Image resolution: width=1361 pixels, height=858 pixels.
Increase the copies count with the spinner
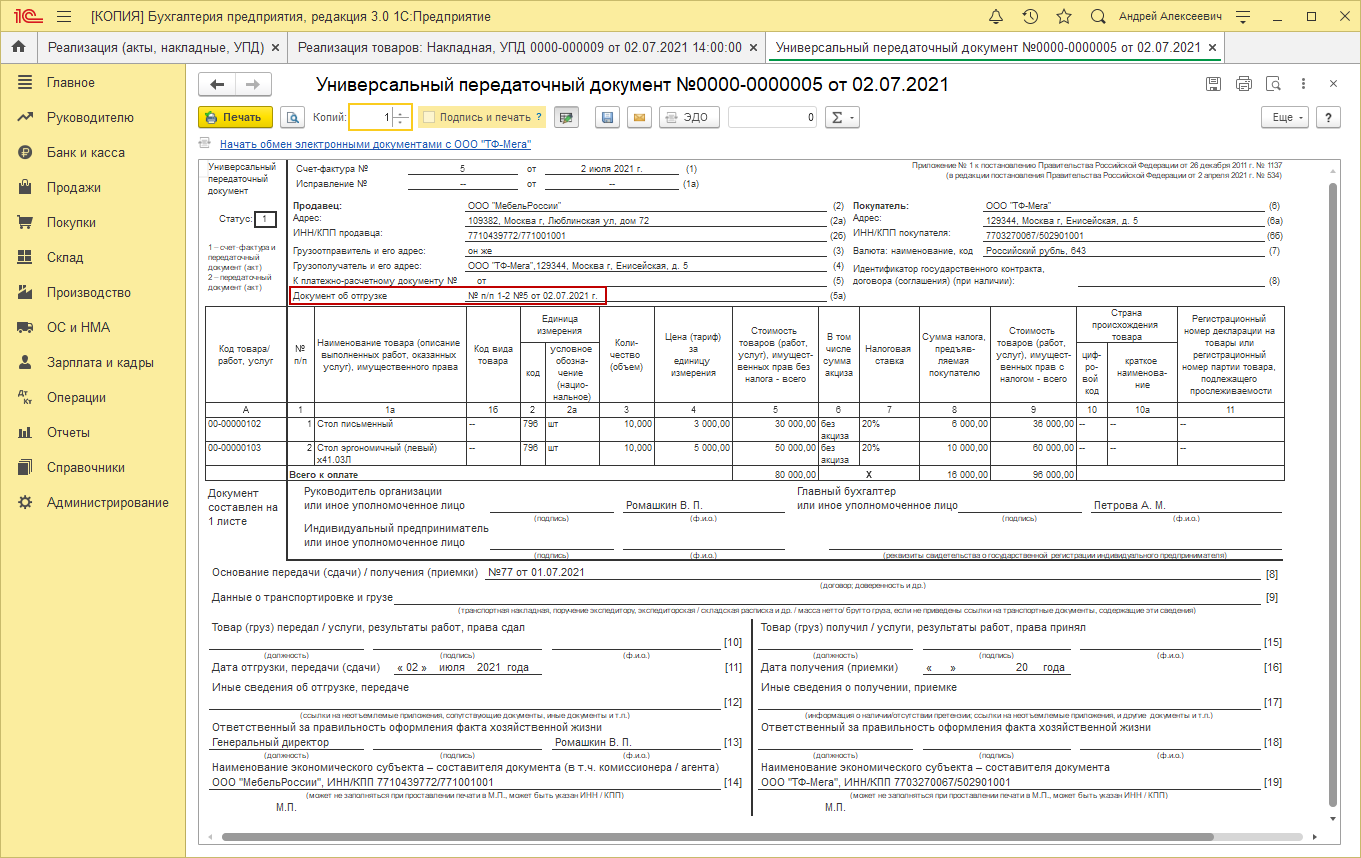[402, 112]
